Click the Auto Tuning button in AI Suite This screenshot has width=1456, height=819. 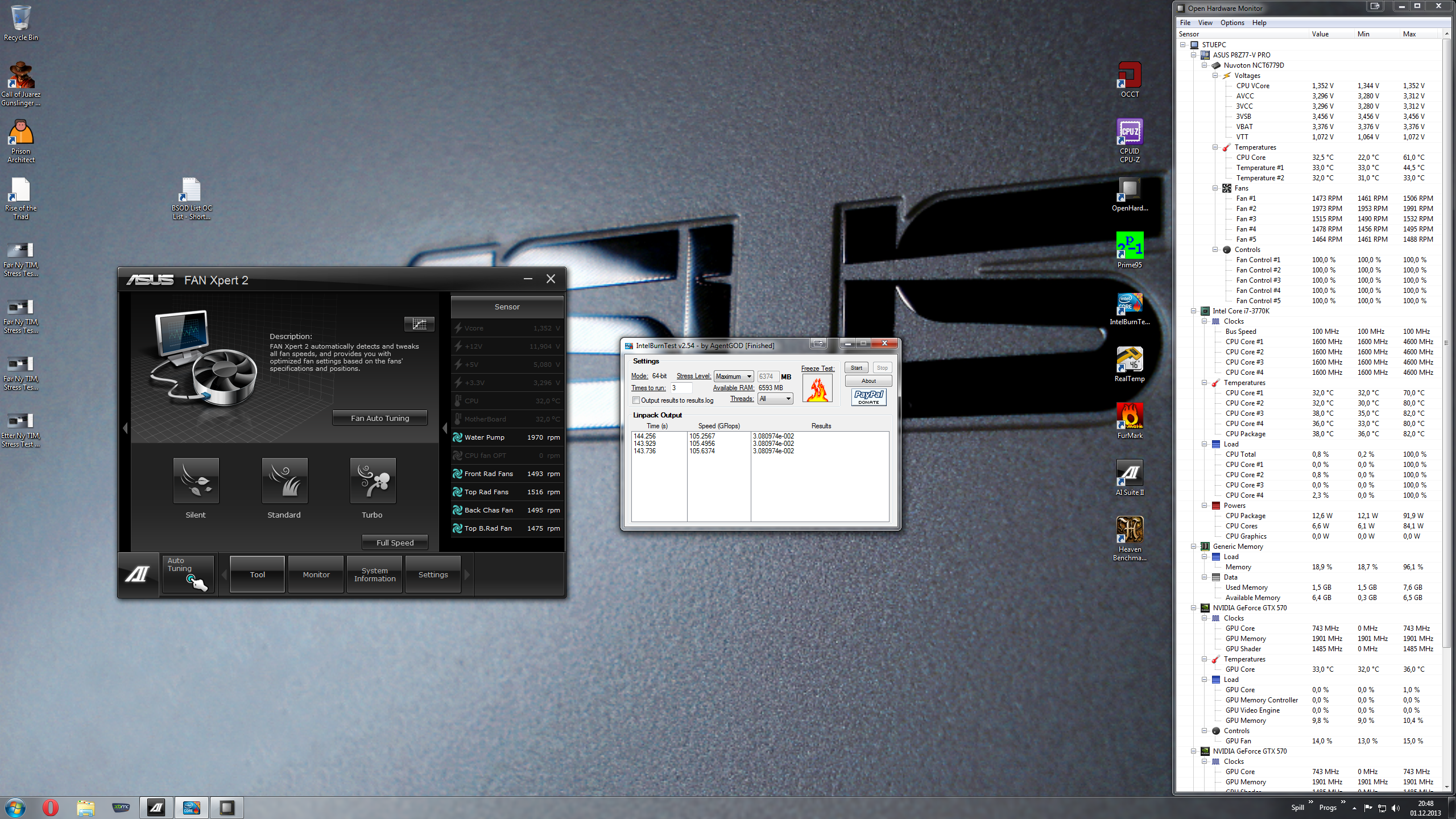[x=188, y=574]
